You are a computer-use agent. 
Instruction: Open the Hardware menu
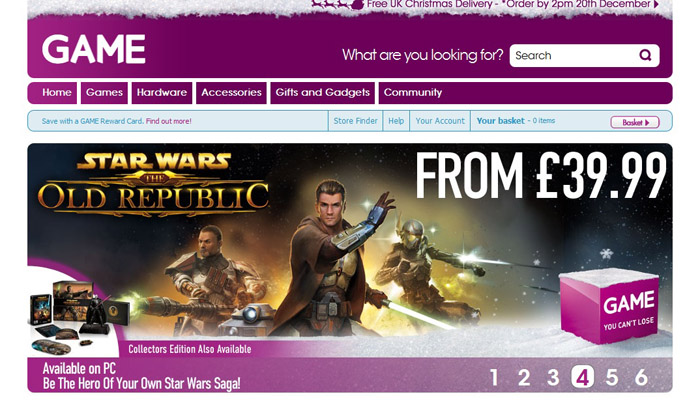(x=162, y=93)
